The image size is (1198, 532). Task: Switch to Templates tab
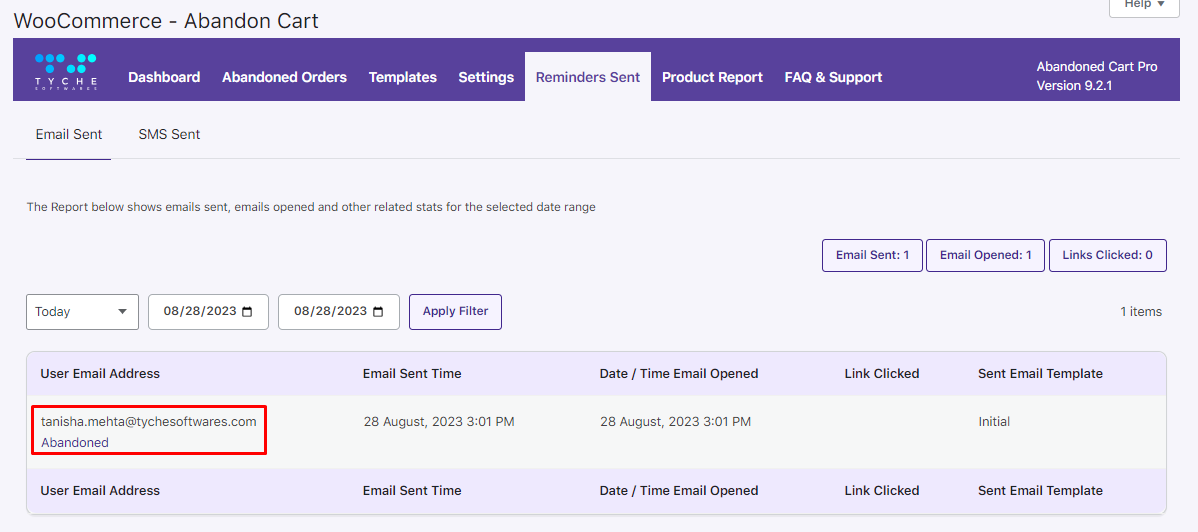pyautogui.click(x=403, y=77)
